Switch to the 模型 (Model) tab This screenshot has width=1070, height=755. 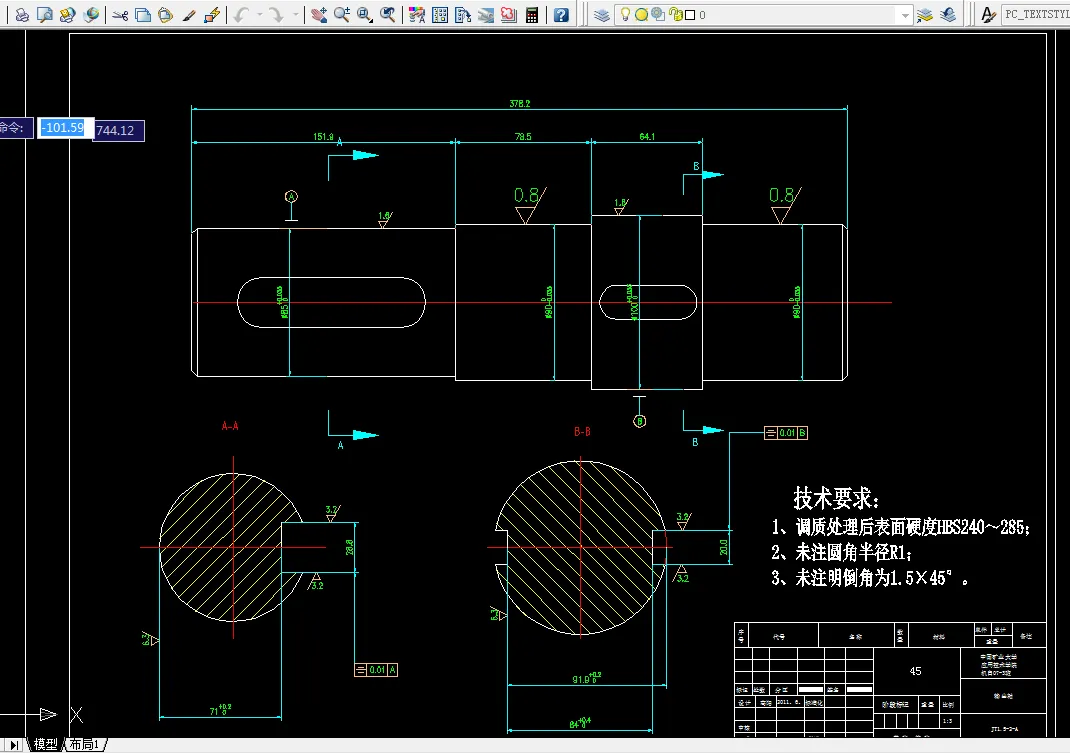point(46,744)
